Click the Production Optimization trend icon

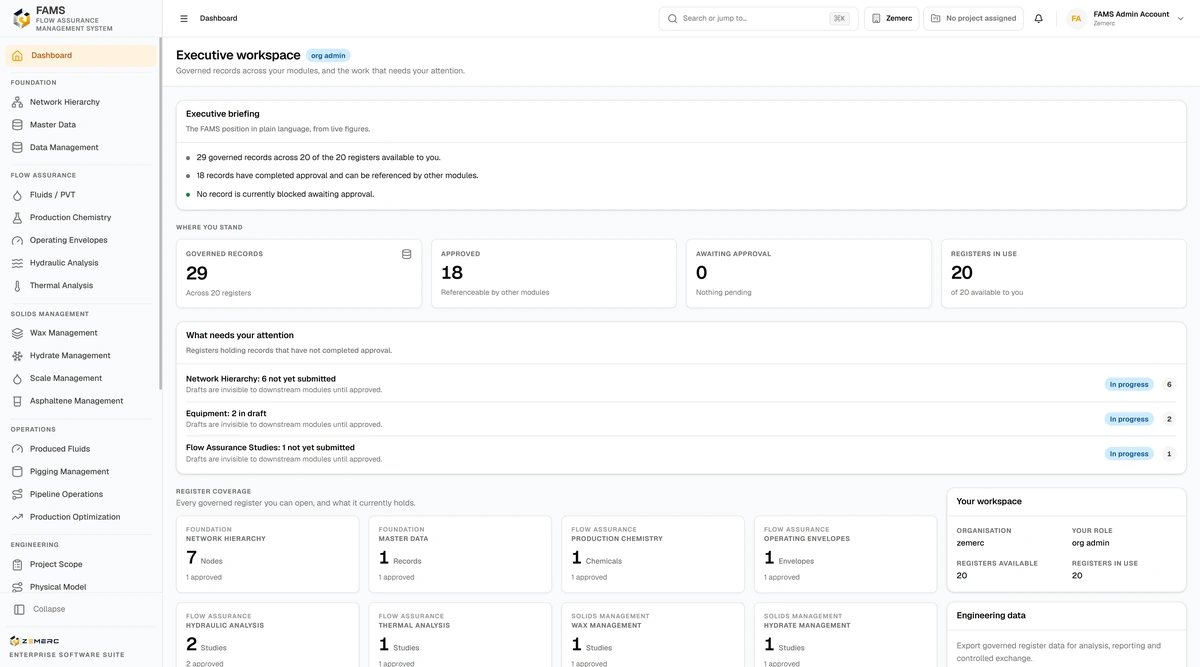click(x=17, y=517)
